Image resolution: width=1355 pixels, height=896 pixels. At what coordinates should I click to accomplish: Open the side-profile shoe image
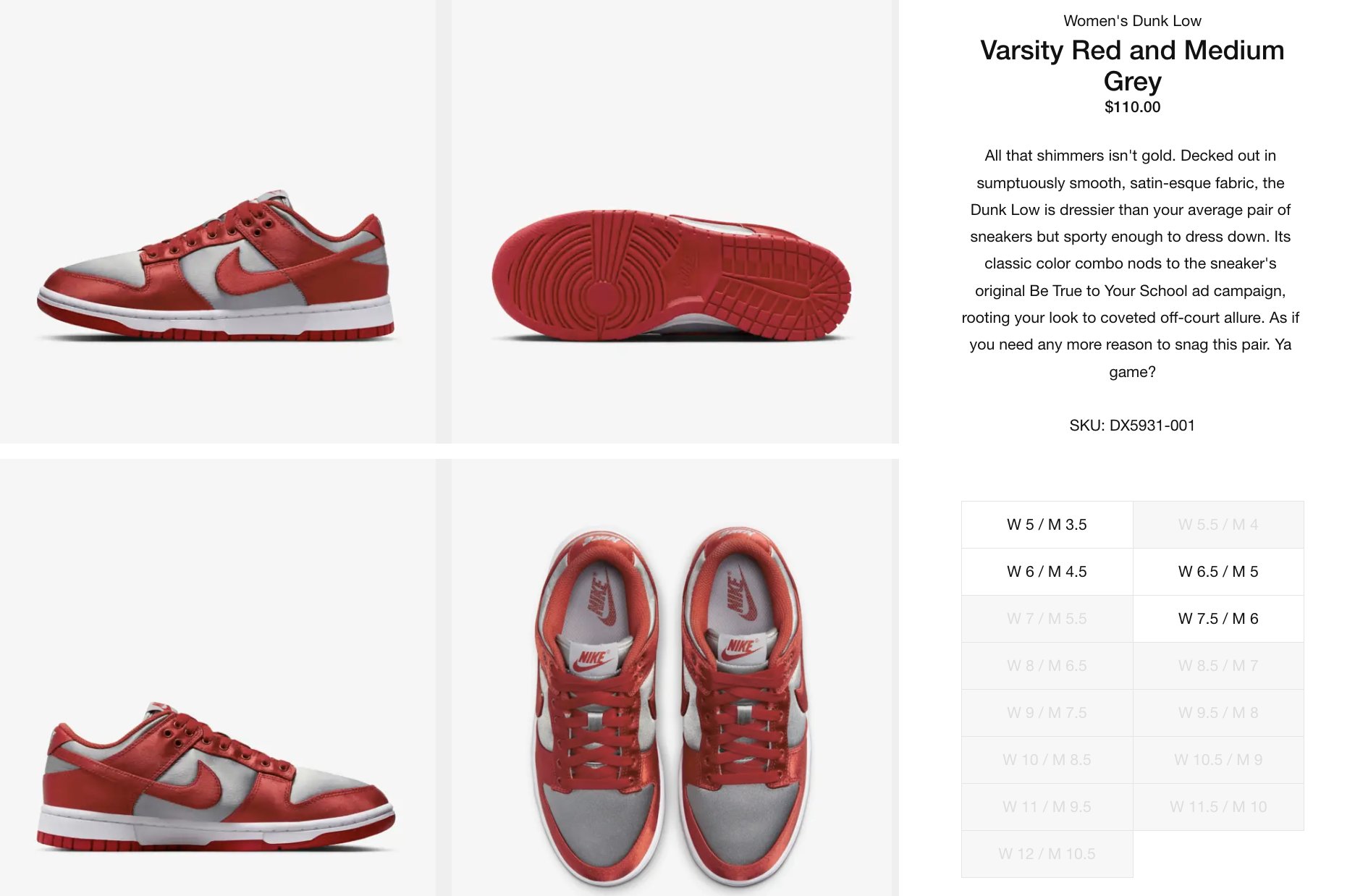pyautogui.click(x=217, y=221)
